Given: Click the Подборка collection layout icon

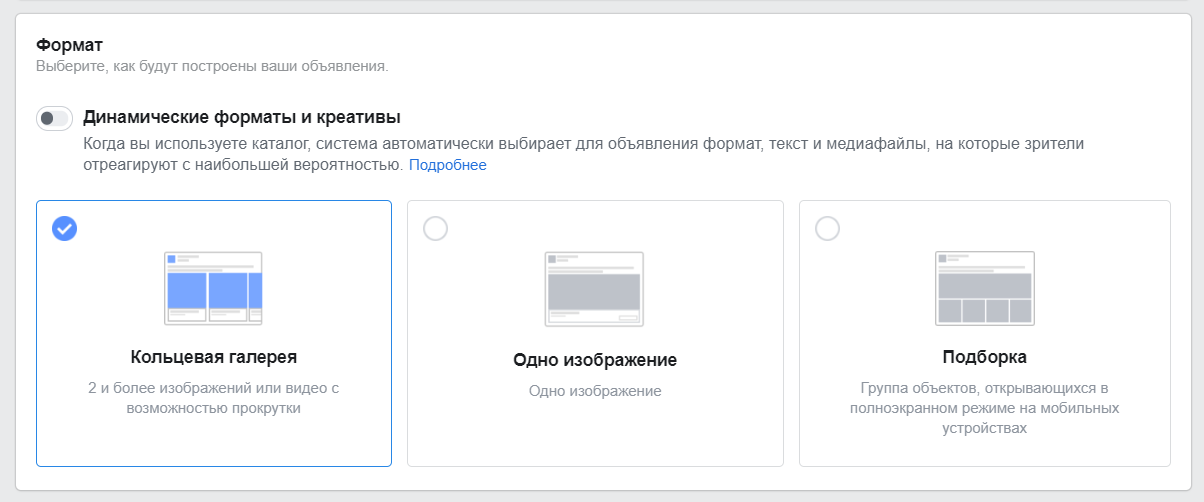Looking at the screenshot, I should pos(984,288).
